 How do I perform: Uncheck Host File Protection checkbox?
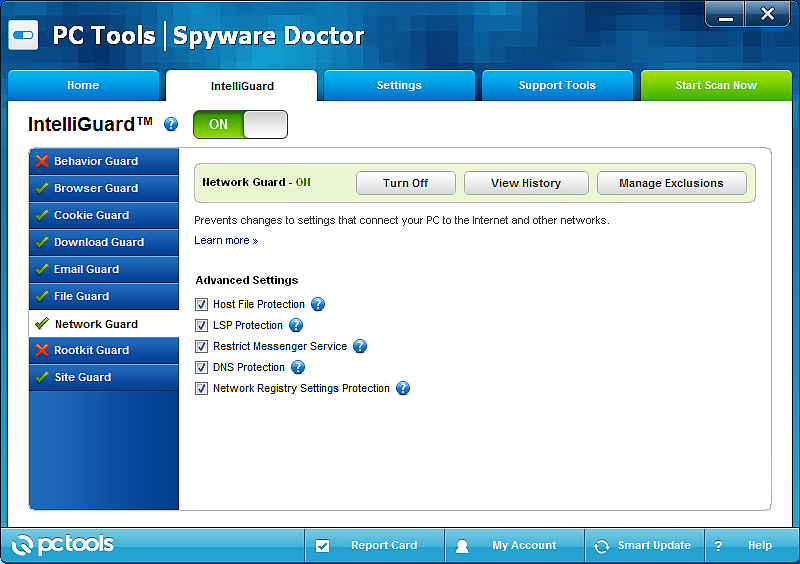click(202, 305)
